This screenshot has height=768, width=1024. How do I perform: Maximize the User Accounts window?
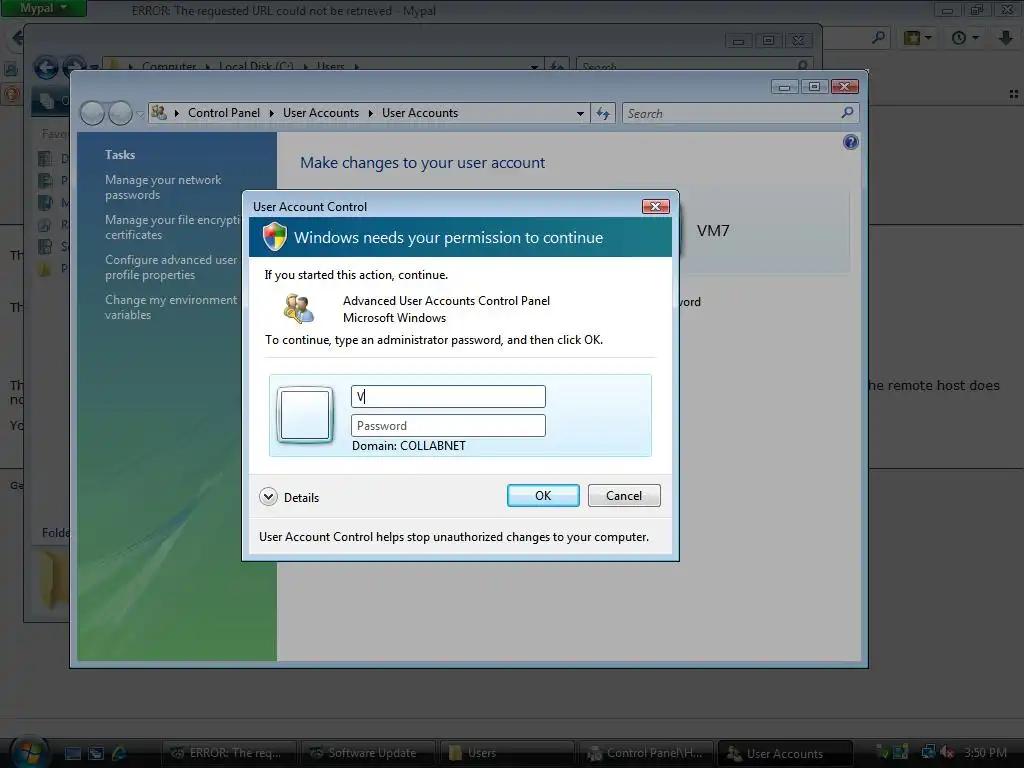(x=814, y=87)
